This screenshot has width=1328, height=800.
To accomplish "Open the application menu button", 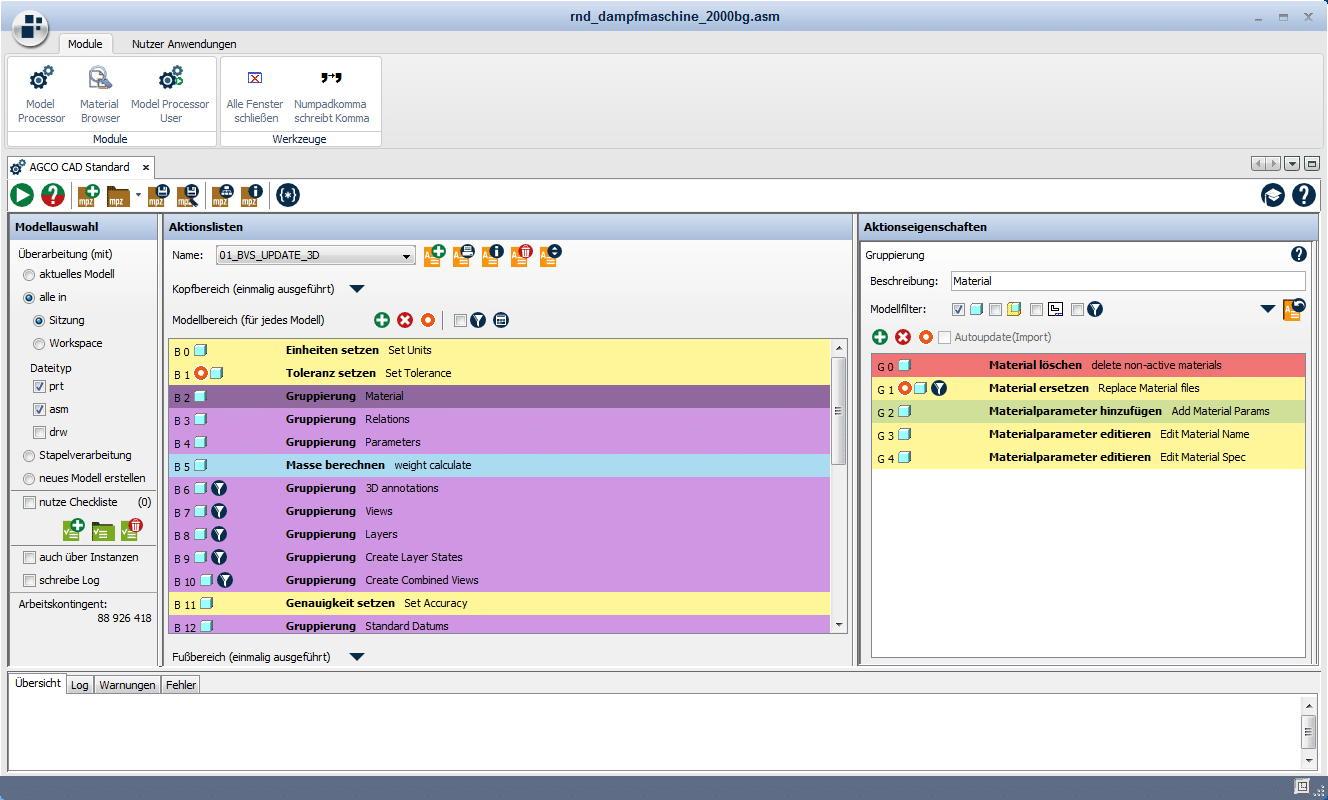I will coord(30,27).
